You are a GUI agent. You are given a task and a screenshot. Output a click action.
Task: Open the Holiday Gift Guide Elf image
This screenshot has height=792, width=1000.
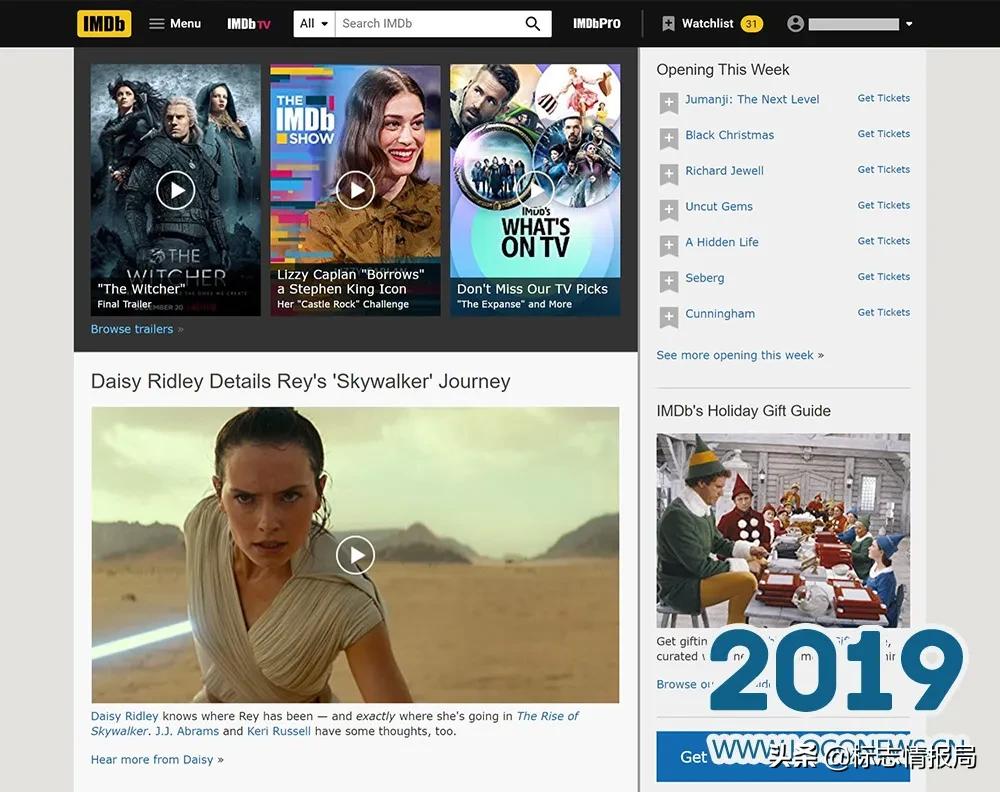(783, 531)
